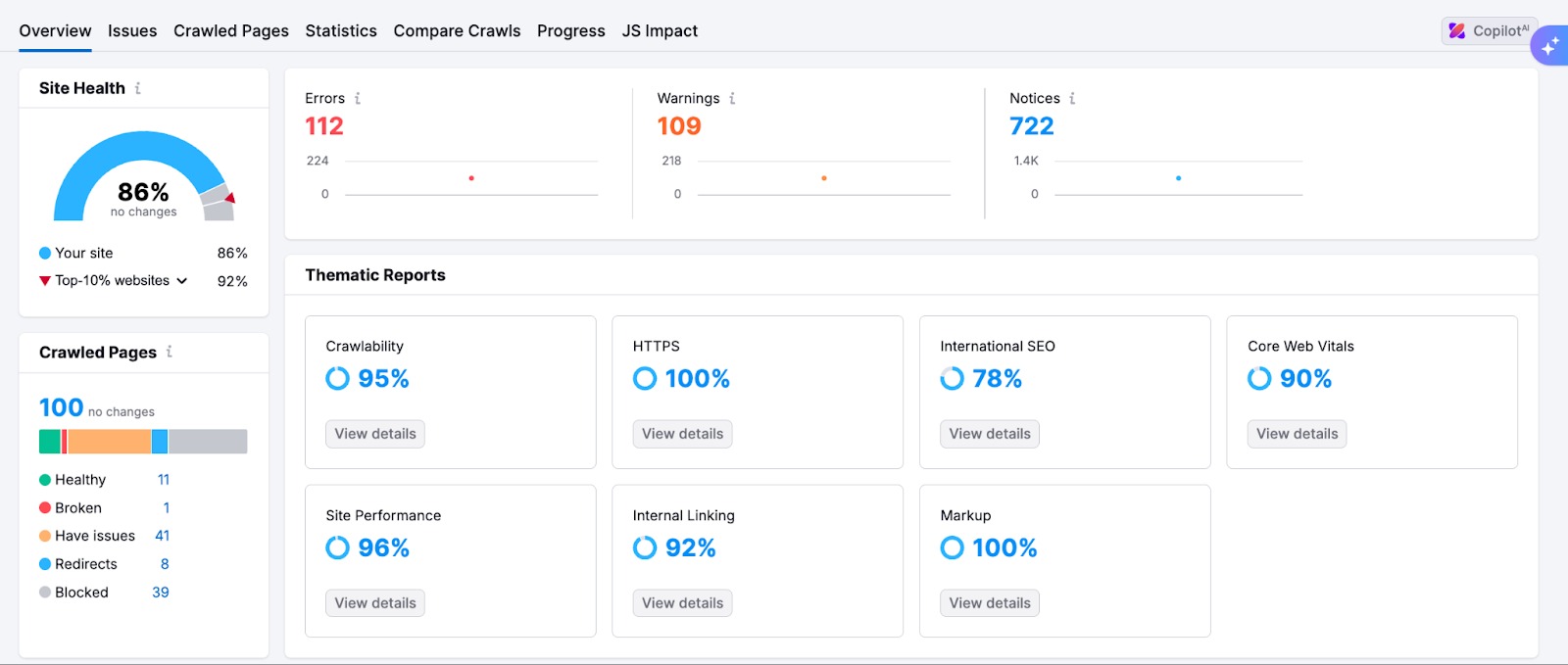1568x665 pixels.
Task: Open the Copilot AI assistant
Action: [1488, 31]
